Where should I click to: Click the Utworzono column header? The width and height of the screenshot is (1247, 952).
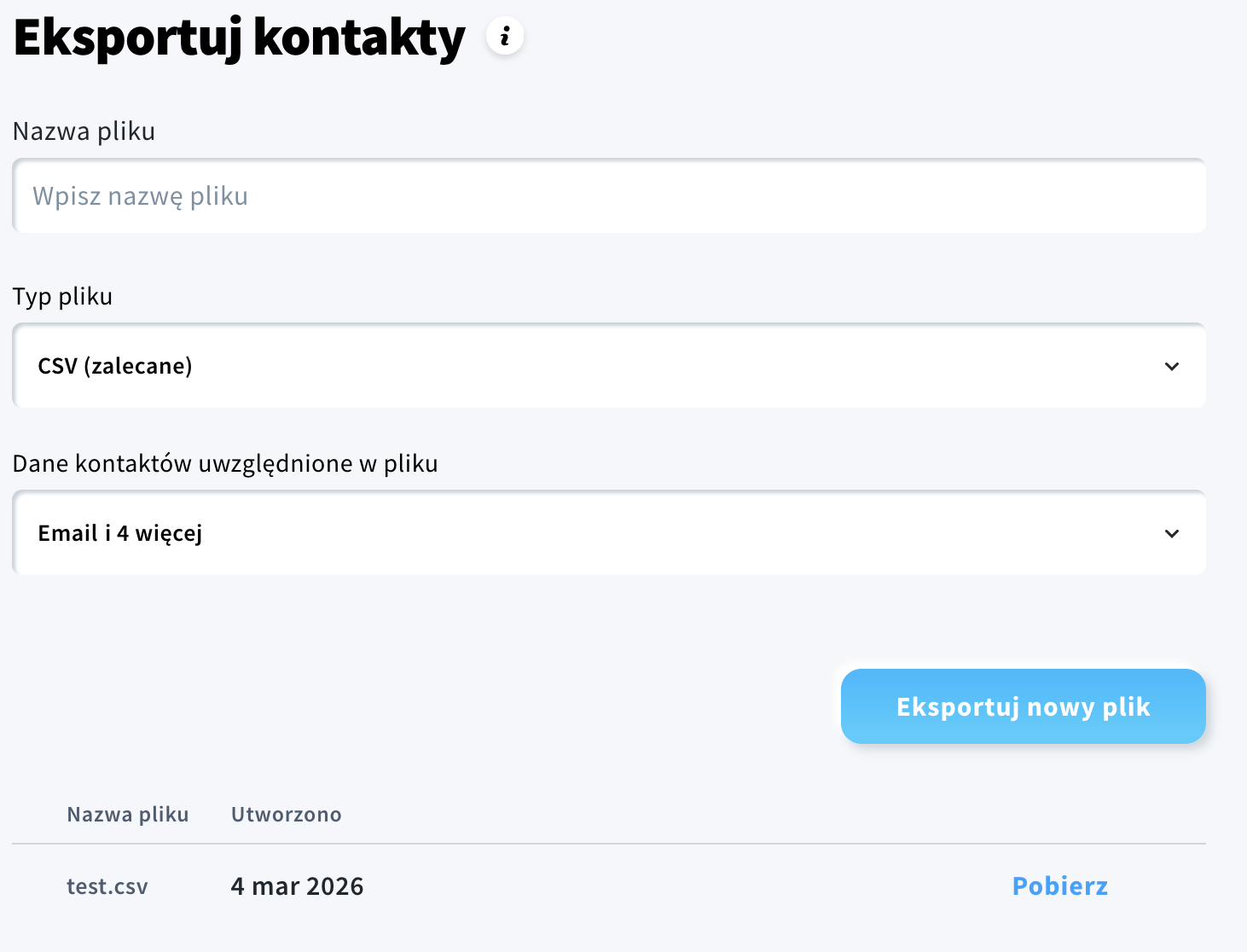click(x=286, y=815)
